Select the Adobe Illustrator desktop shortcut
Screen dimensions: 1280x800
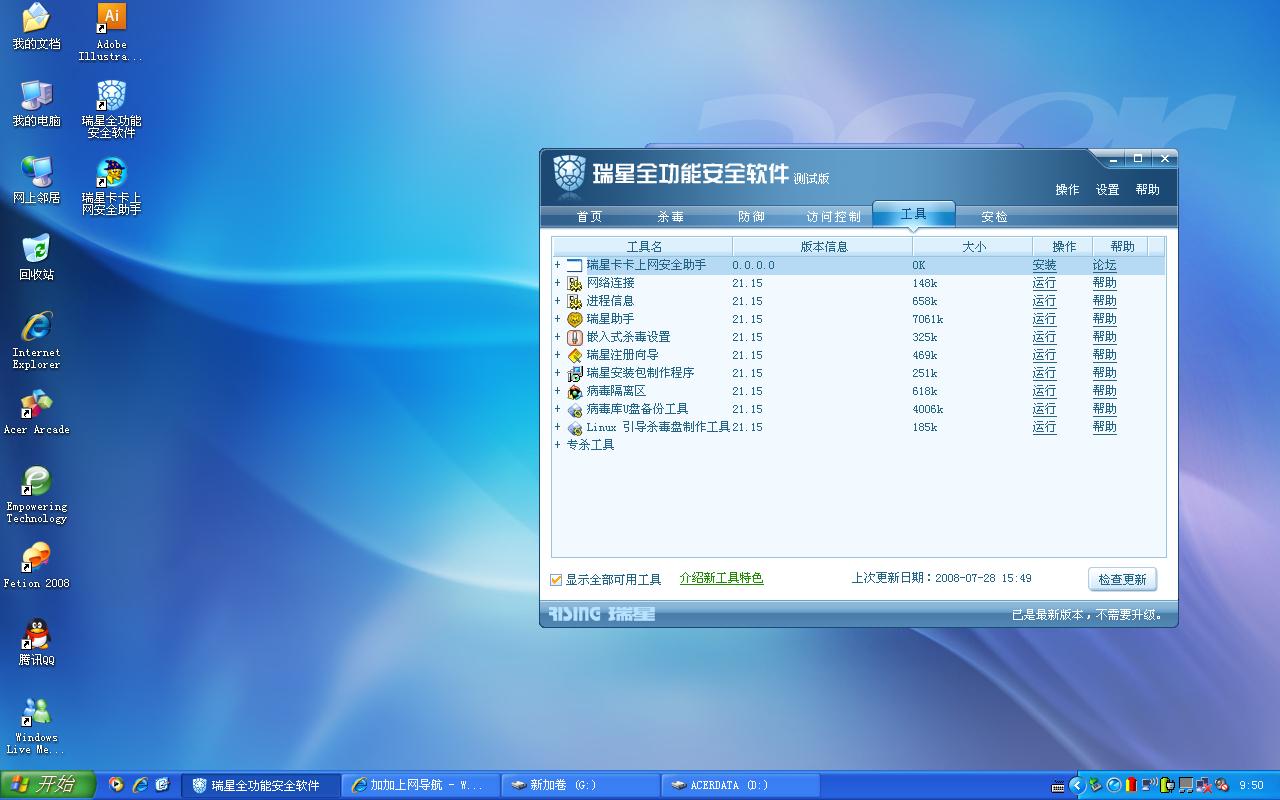point(111,32)
